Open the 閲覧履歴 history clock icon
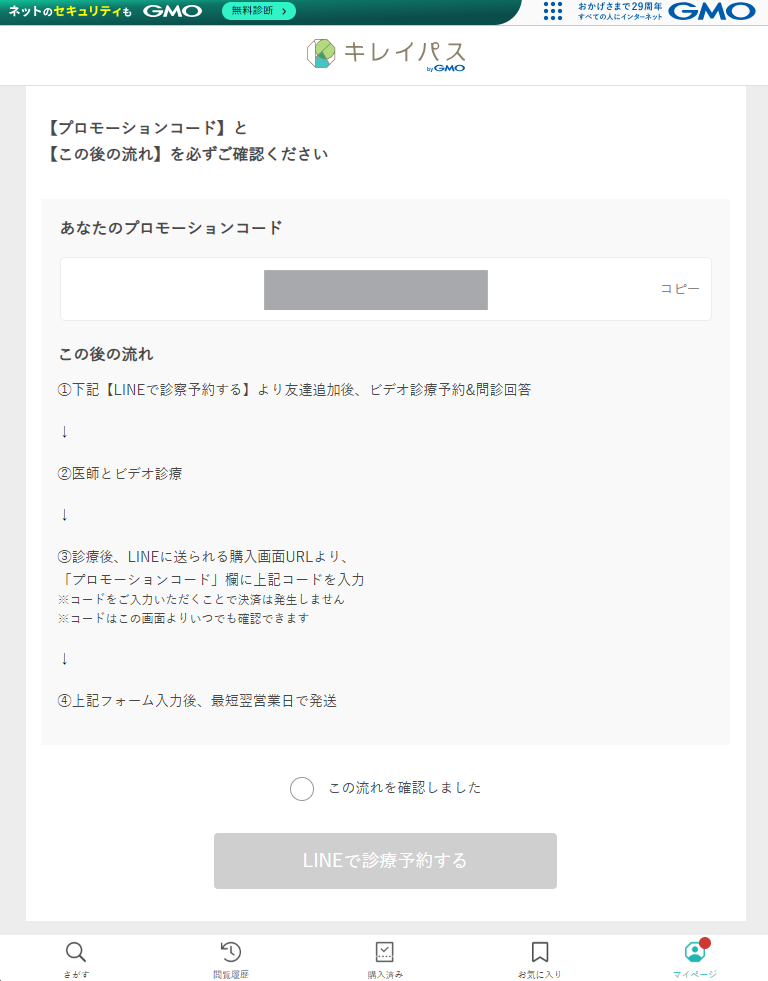768x981 pixels. pyautogui.click(x=230, y=952)
